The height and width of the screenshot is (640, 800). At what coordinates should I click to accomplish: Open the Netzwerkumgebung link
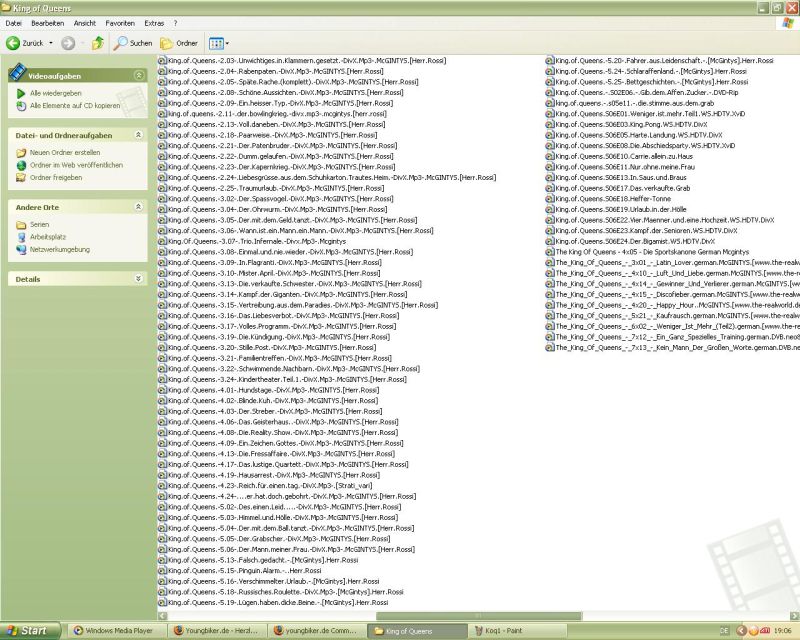tap(60, 250)
